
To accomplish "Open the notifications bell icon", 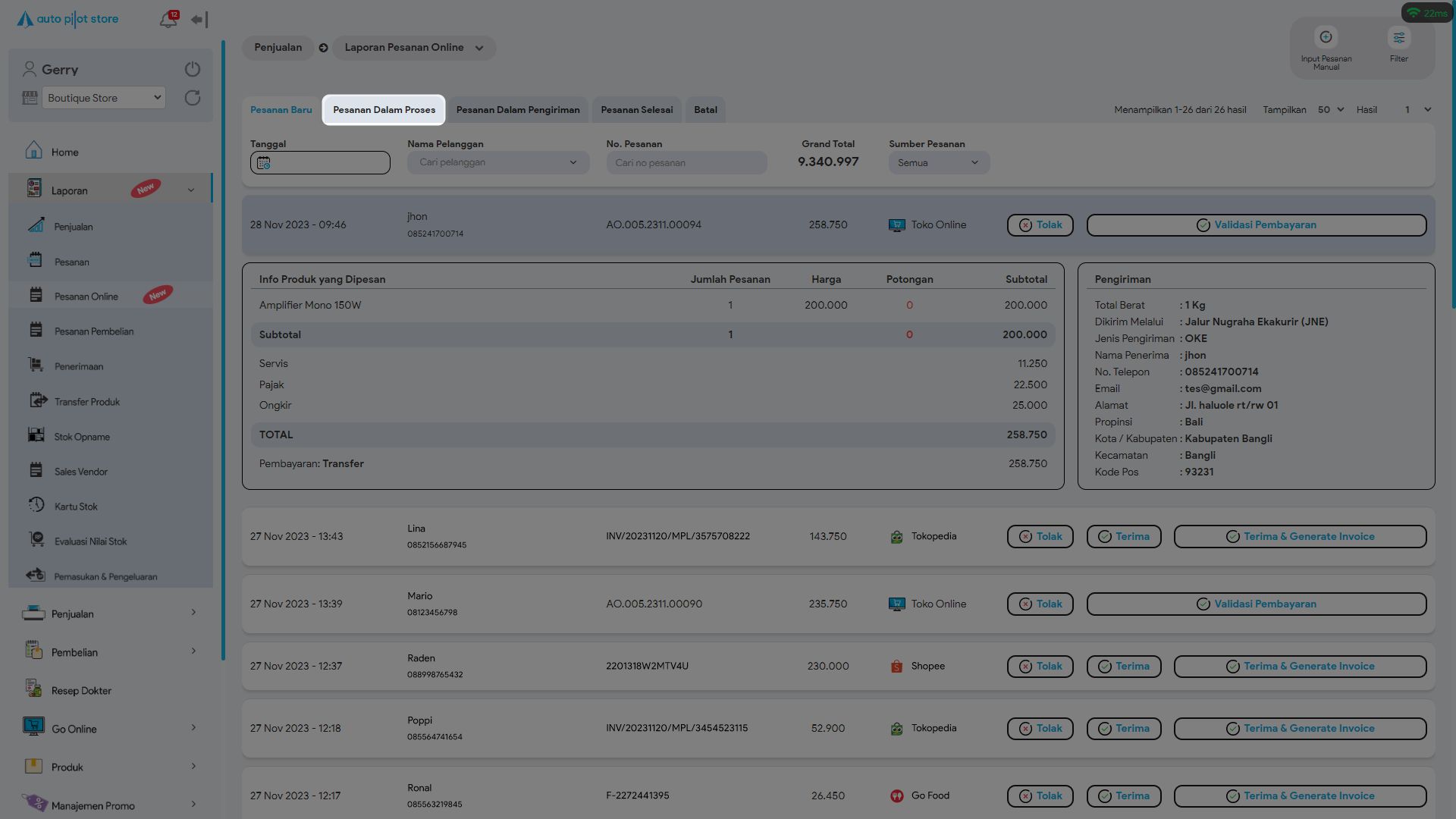I will click(x=168, y=20).
